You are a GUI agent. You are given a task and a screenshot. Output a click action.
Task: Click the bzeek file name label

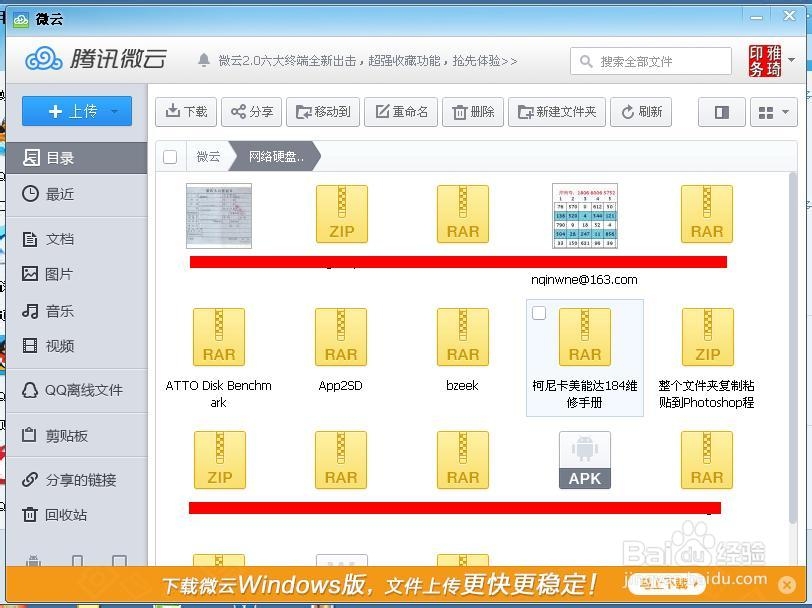pyautogui.click(x=462, y=385)
